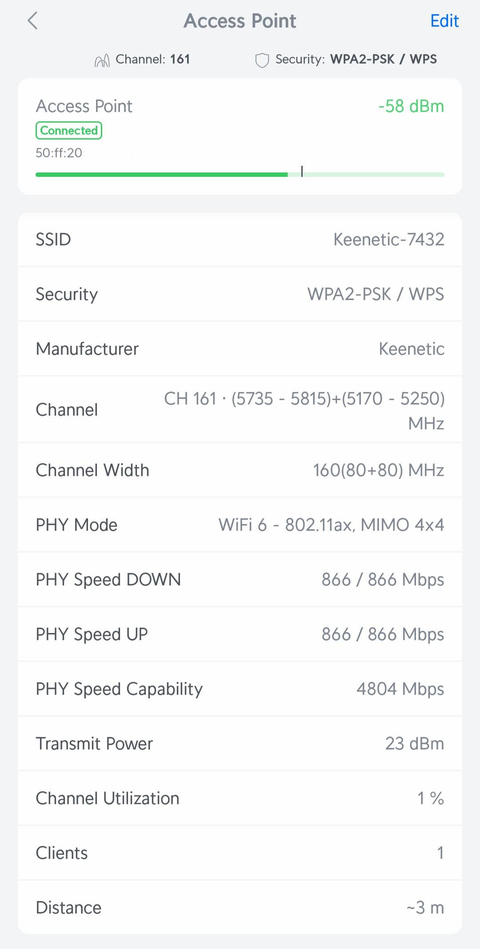Click the signal strength progress bar
Screen dimensions: 480x949
point(240,174)
